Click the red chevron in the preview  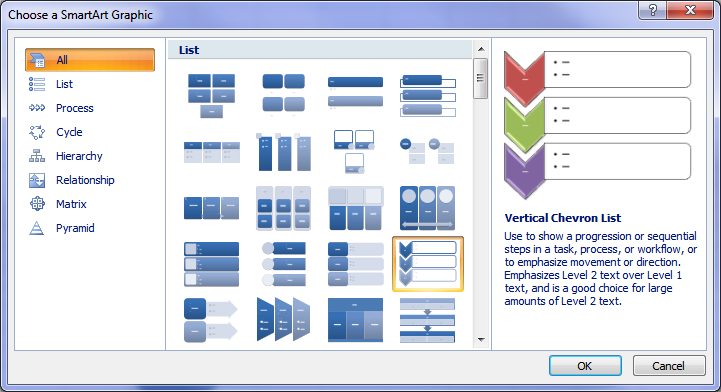point(524,78)
